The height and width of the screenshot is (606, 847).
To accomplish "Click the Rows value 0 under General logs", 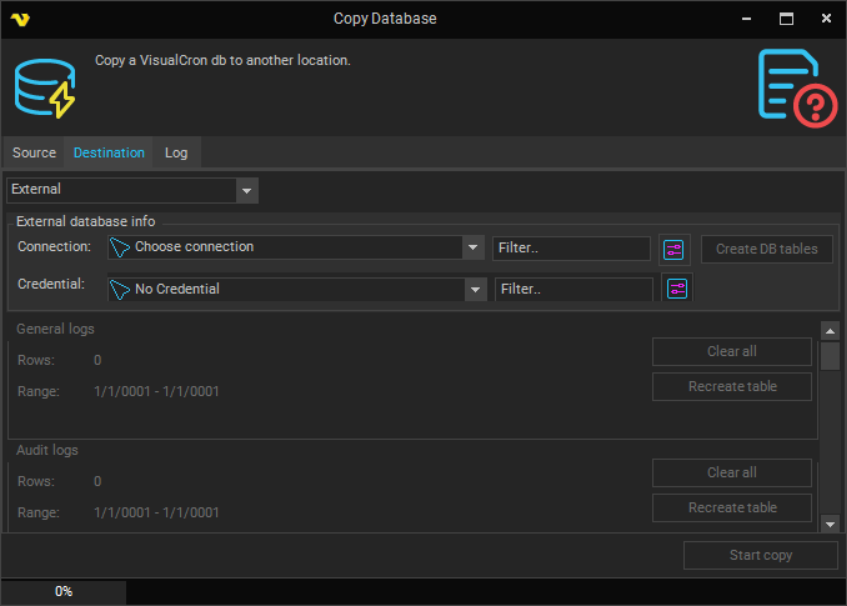I will pos(97,360).
